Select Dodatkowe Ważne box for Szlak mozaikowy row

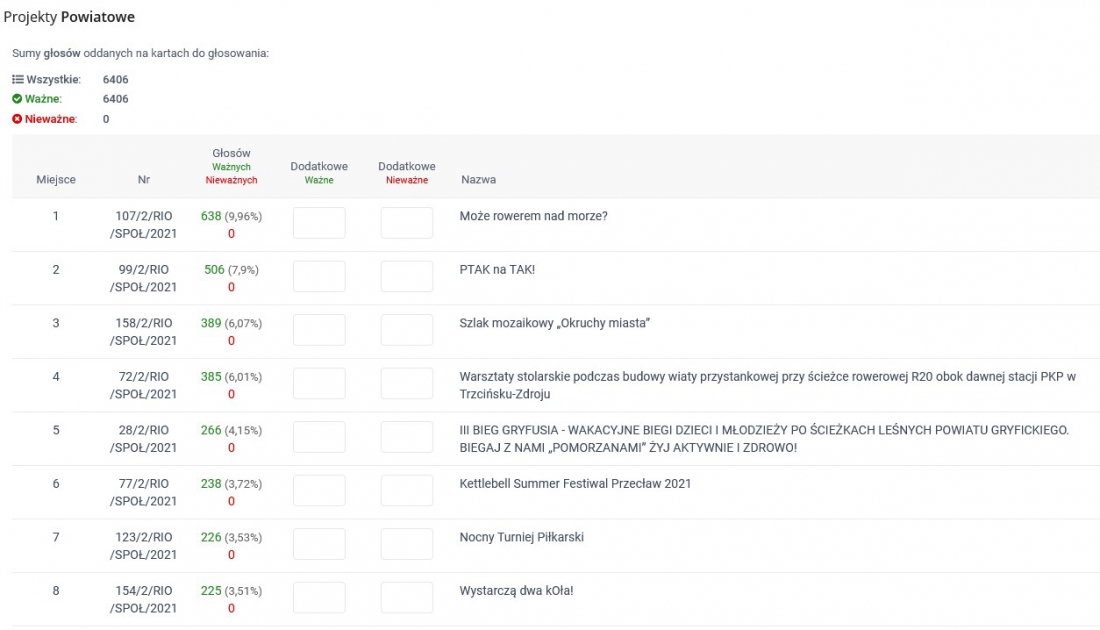[319, 330]
